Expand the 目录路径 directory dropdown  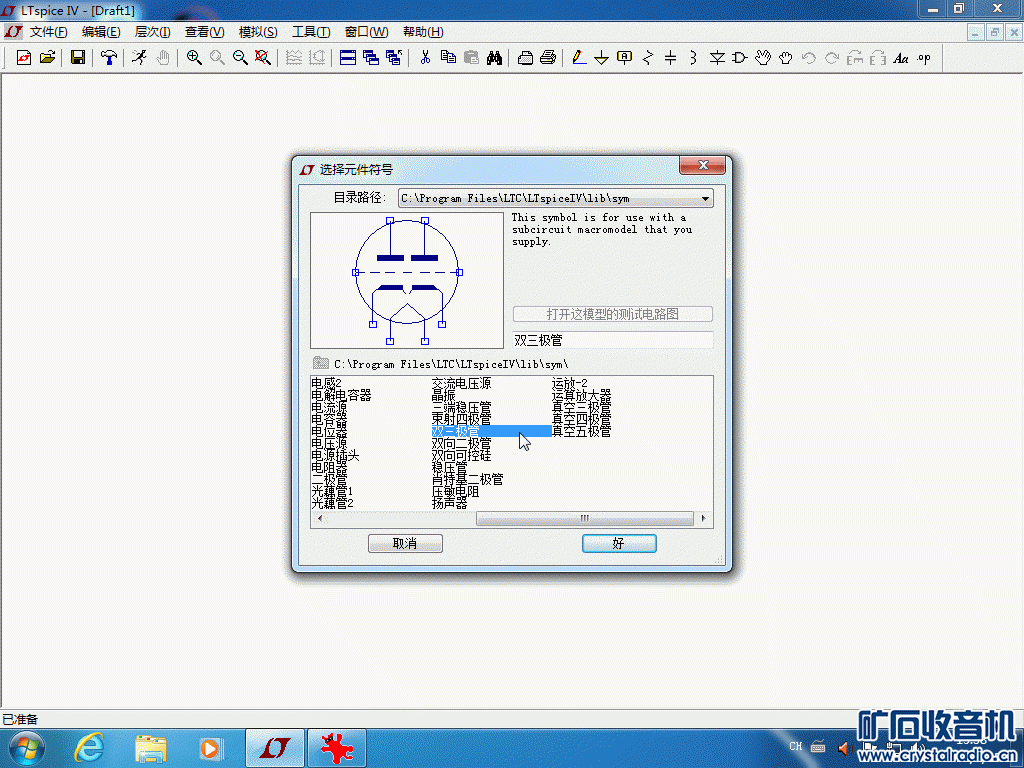pyautogui.click(x=705, y=199)
